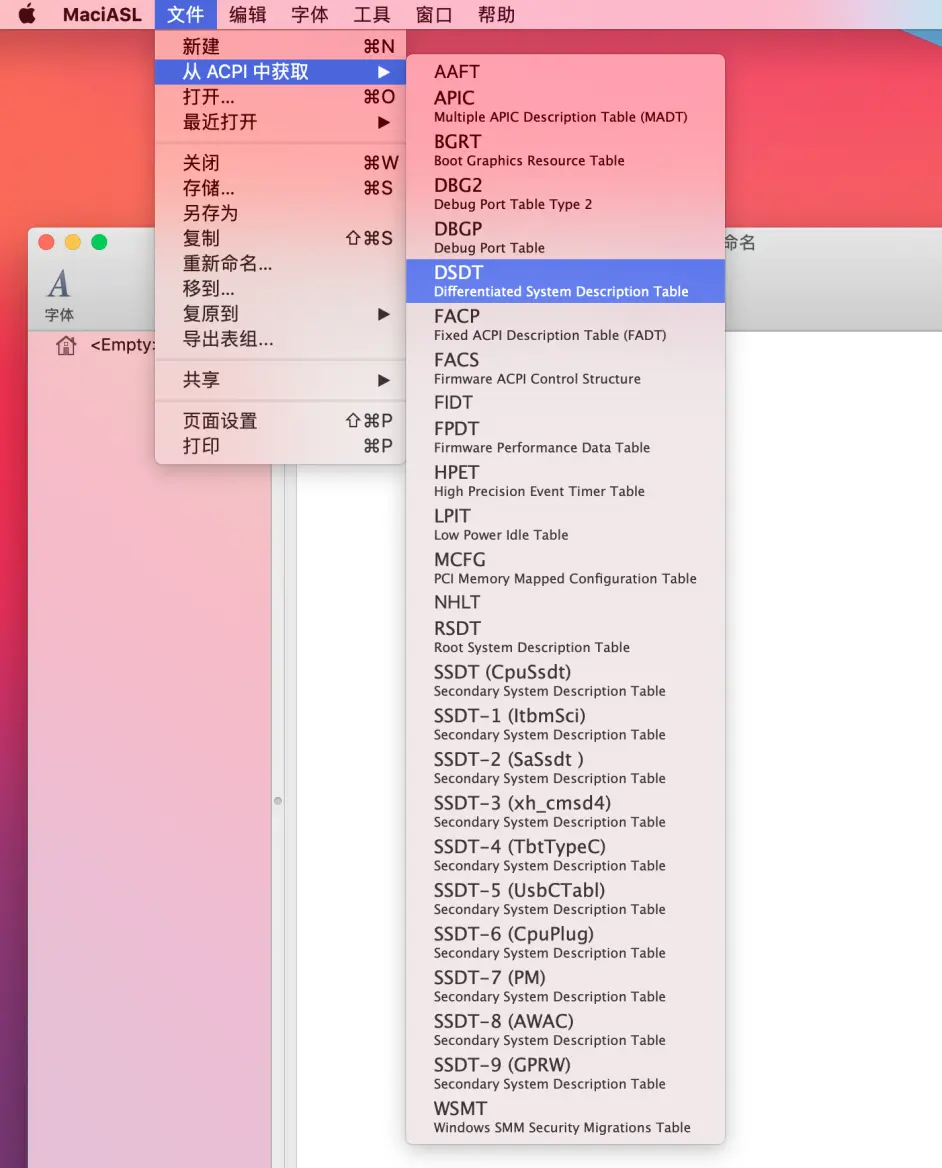The width and height of the screenshot is (942, 1168).
Task: Close the MaciASL window with red button
Action: pos(46,242)
